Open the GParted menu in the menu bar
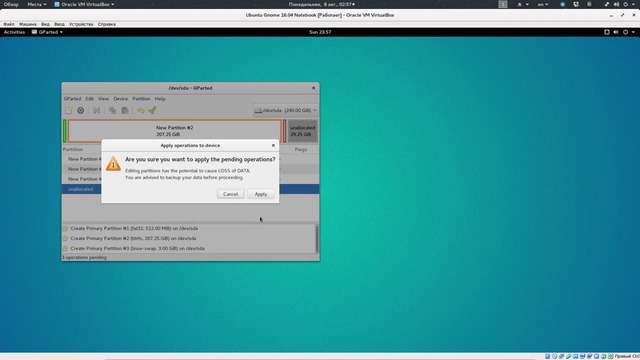The width and height of the screenshot is (640, 360). point(72,99)
